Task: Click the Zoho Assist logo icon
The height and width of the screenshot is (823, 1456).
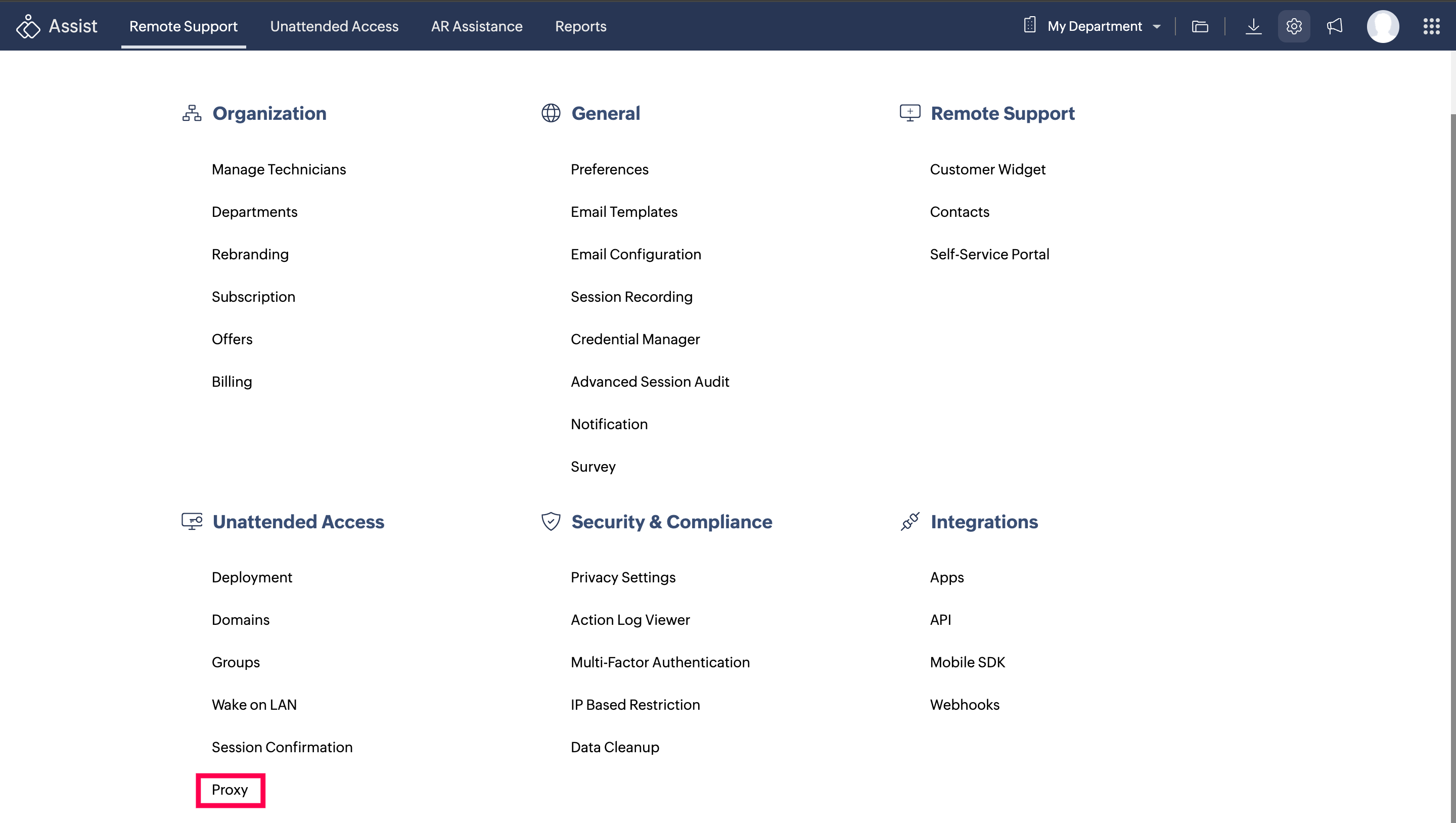Action: (x=28, y=27)
